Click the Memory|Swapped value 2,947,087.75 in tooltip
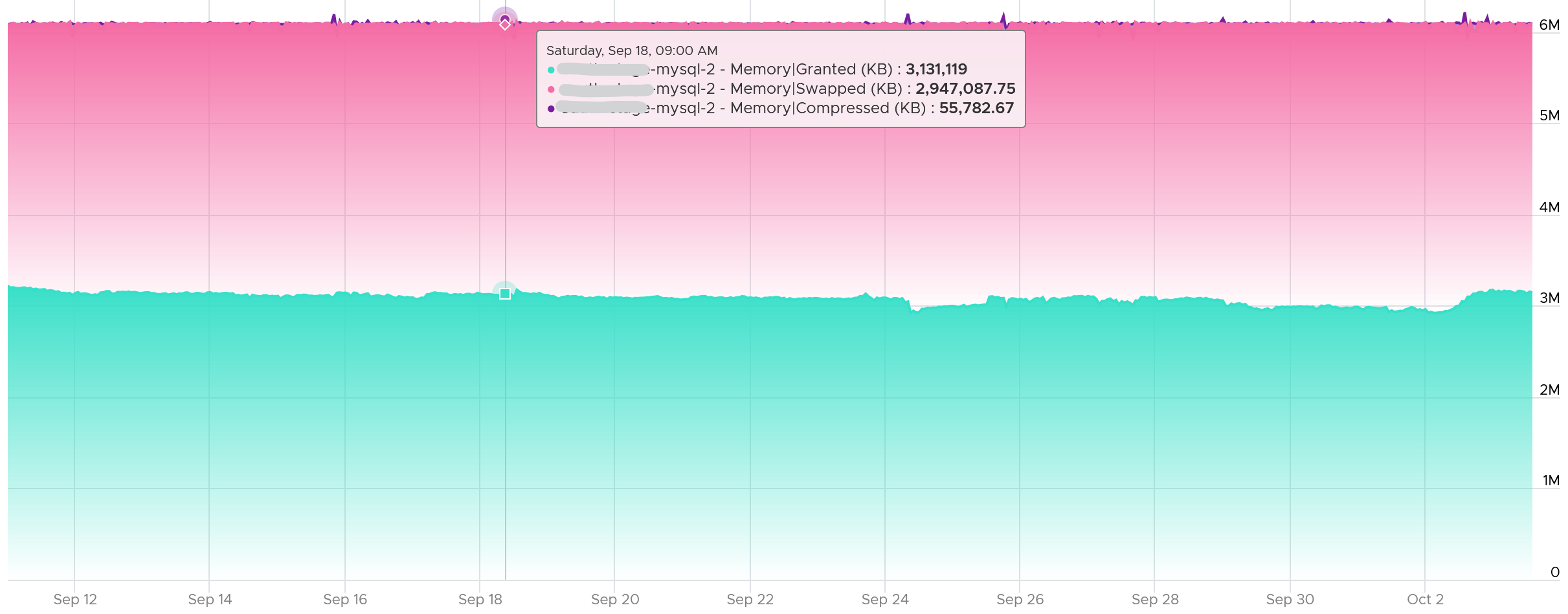The width and height of the screenshot is (1568, 614). [965, 89]
